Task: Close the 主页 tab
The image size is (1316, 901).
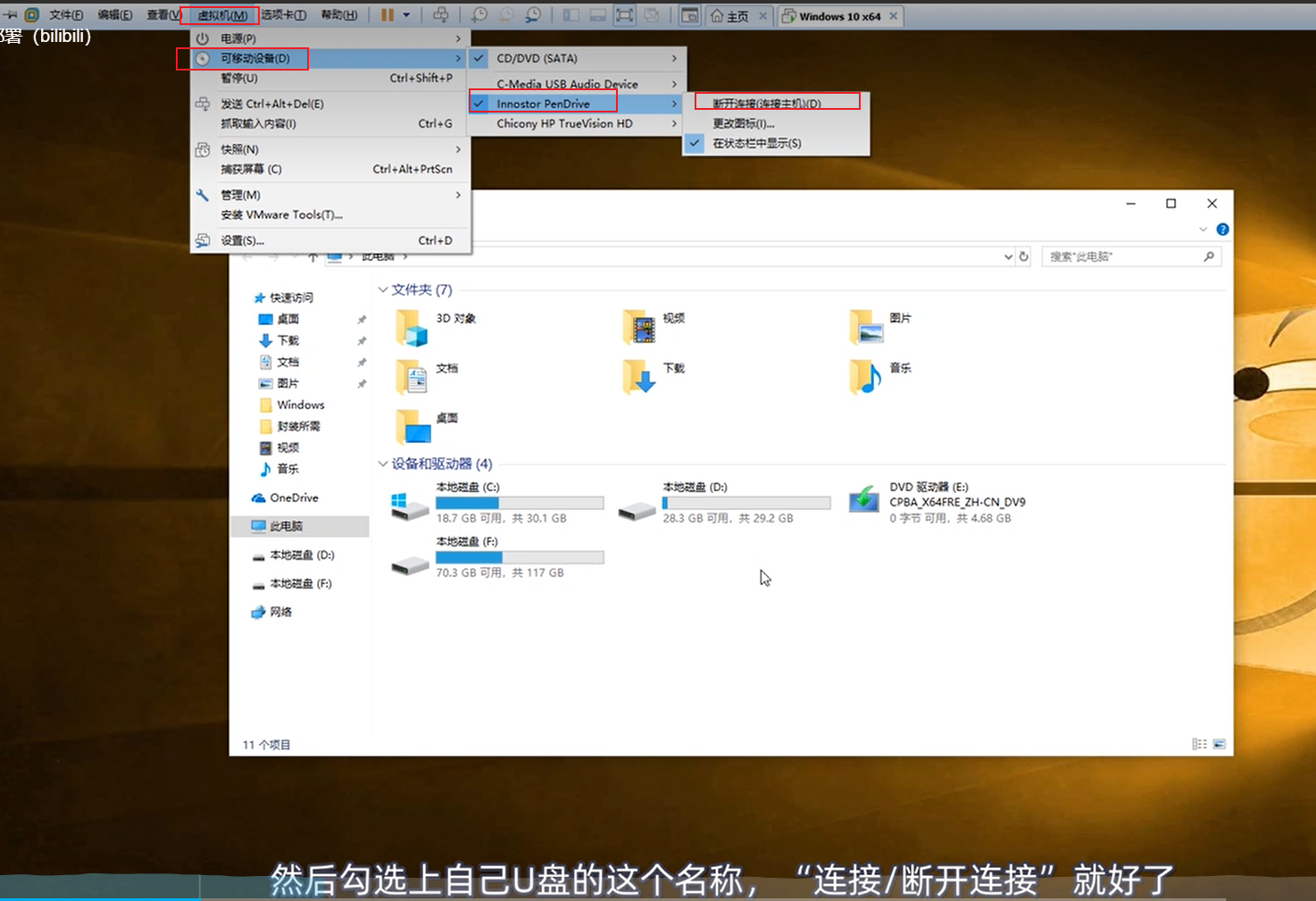Action: [x=762, y=16]
